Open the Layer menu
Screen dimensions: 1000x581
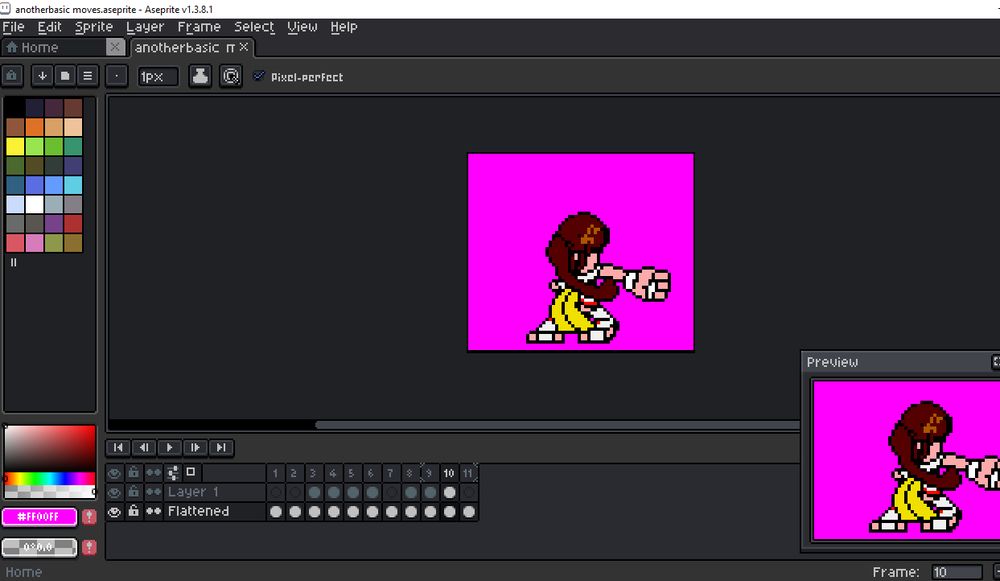pyautogui.click(x=145, y=27)
